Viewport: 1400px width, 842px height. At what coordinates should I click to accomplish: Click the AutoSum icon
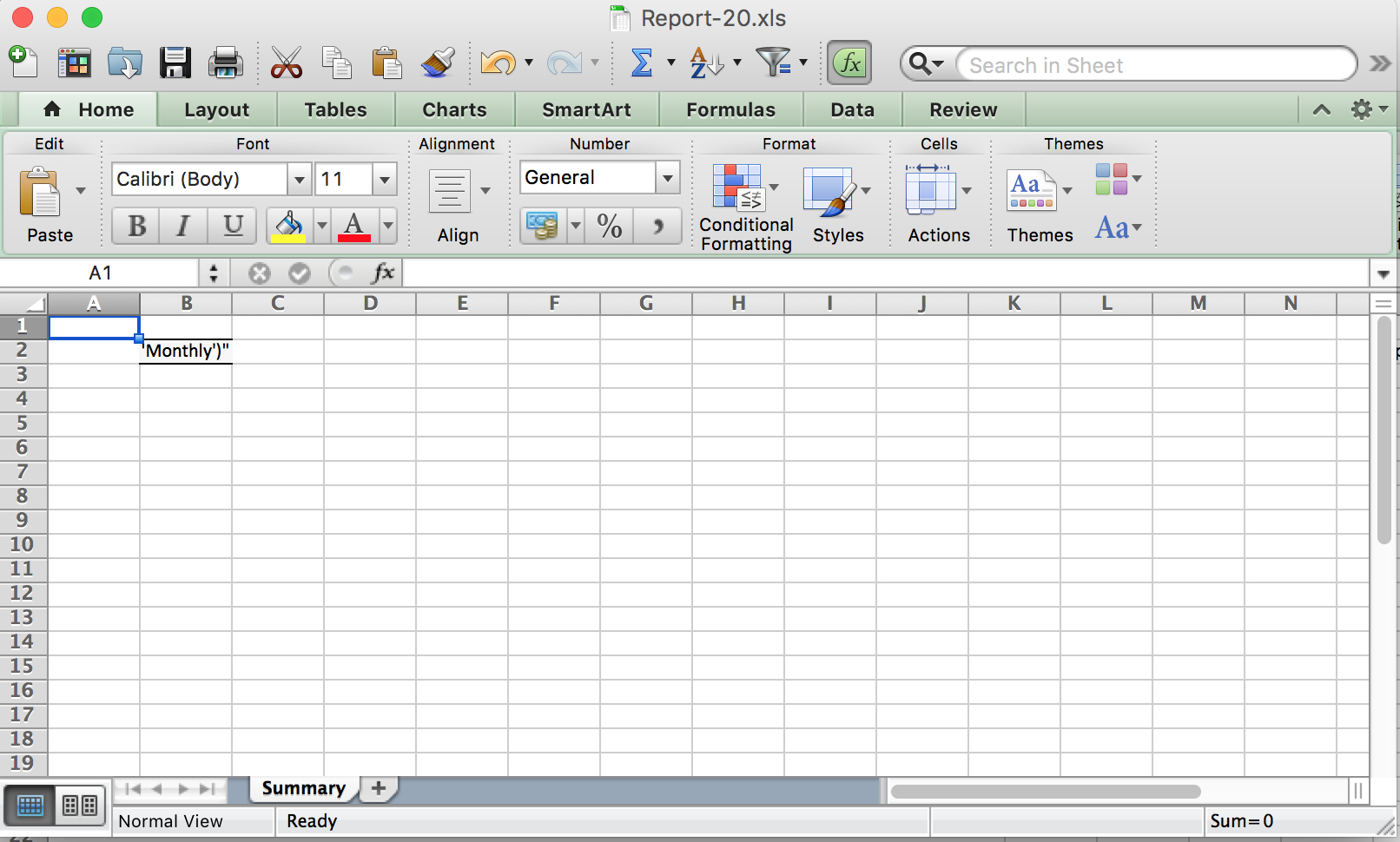(x=643, y=62)
